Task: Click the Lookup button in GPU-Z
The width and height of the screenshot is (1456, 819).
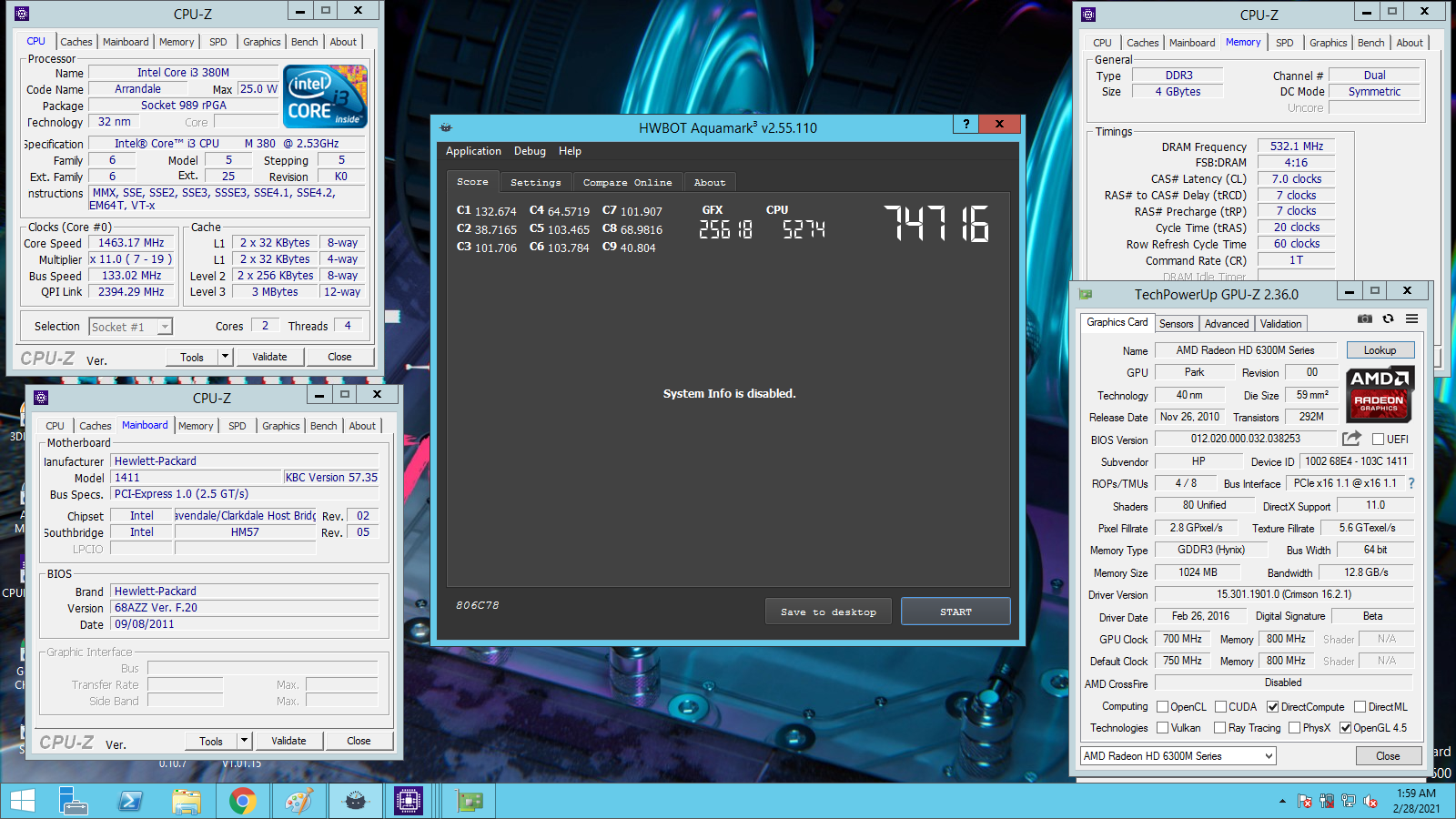Action: [x=1380, y=350]
